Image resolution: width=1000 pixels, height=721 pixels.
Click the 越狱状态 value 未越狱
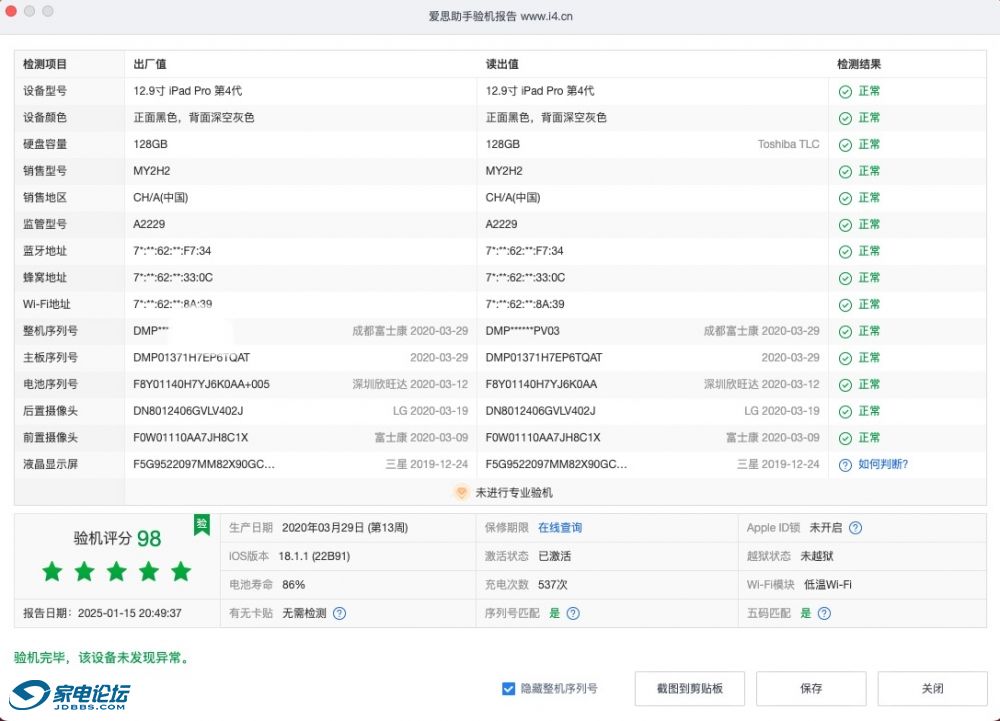point(817,556)
